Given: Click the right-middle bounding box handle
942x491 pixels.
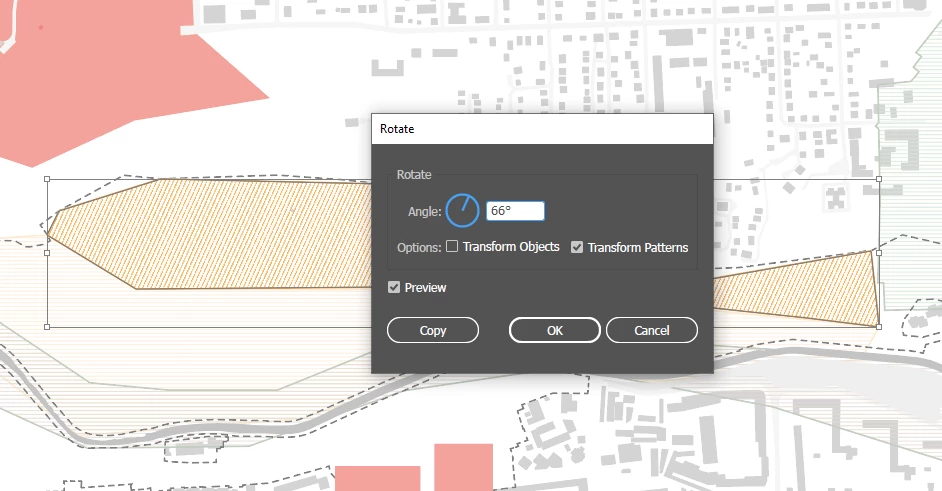Looking at the screenshot, I should click(879, 253).
